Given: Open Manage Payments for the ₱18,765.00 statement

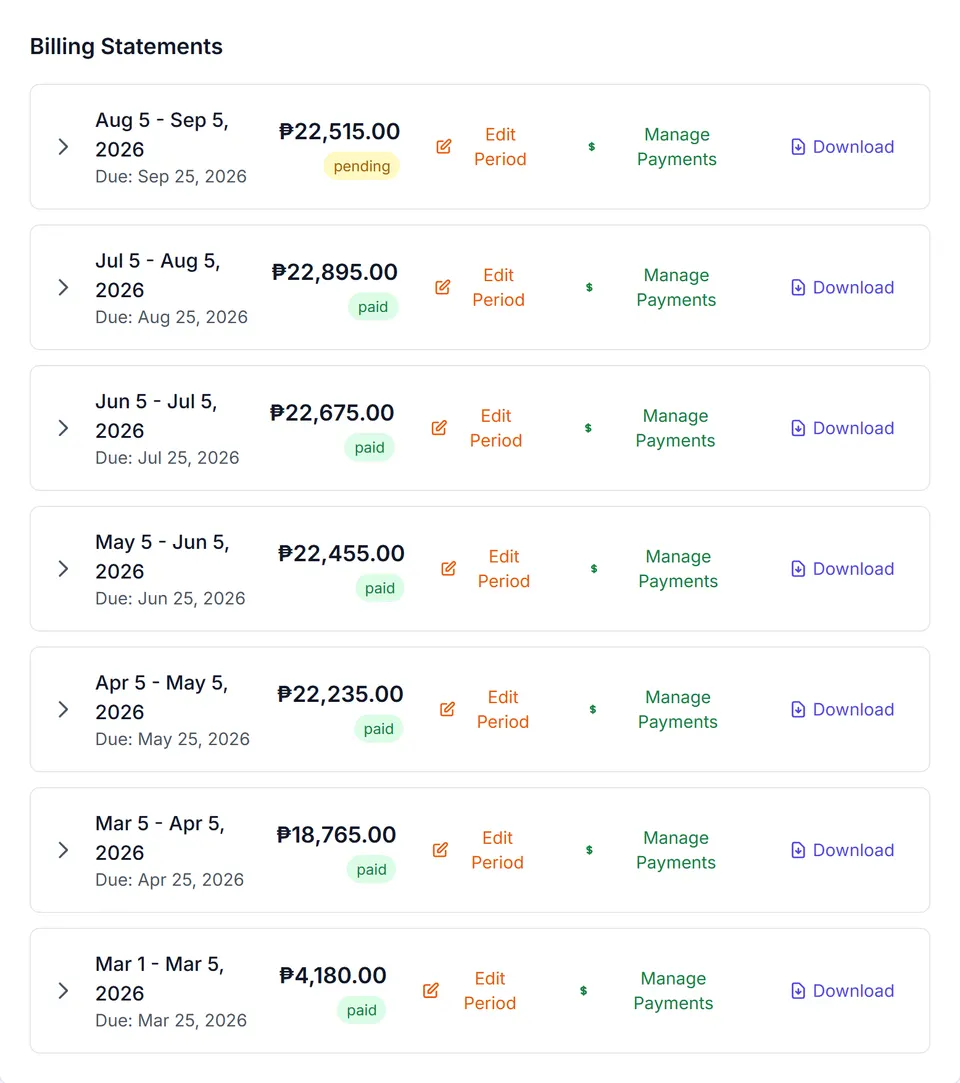Looking at the screenshot, I should click(675, 850).
